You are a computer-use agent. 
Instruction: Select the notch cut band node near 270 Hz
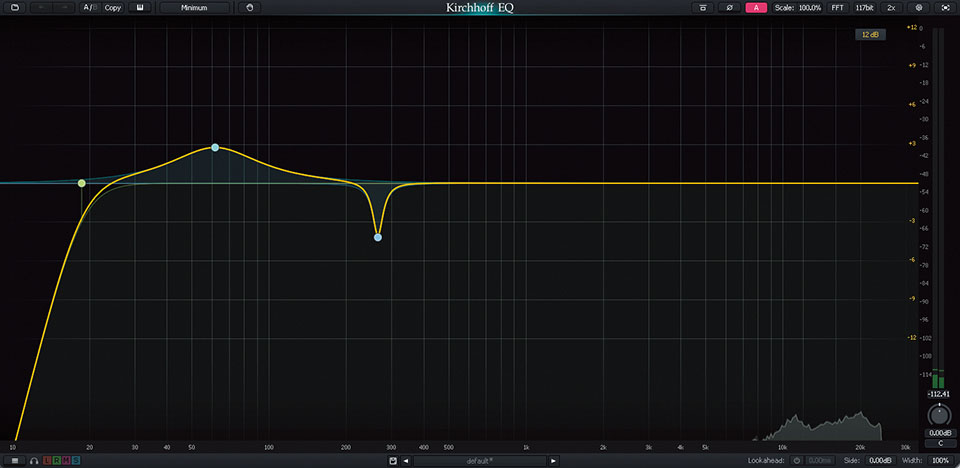click(x=378, y=238)
